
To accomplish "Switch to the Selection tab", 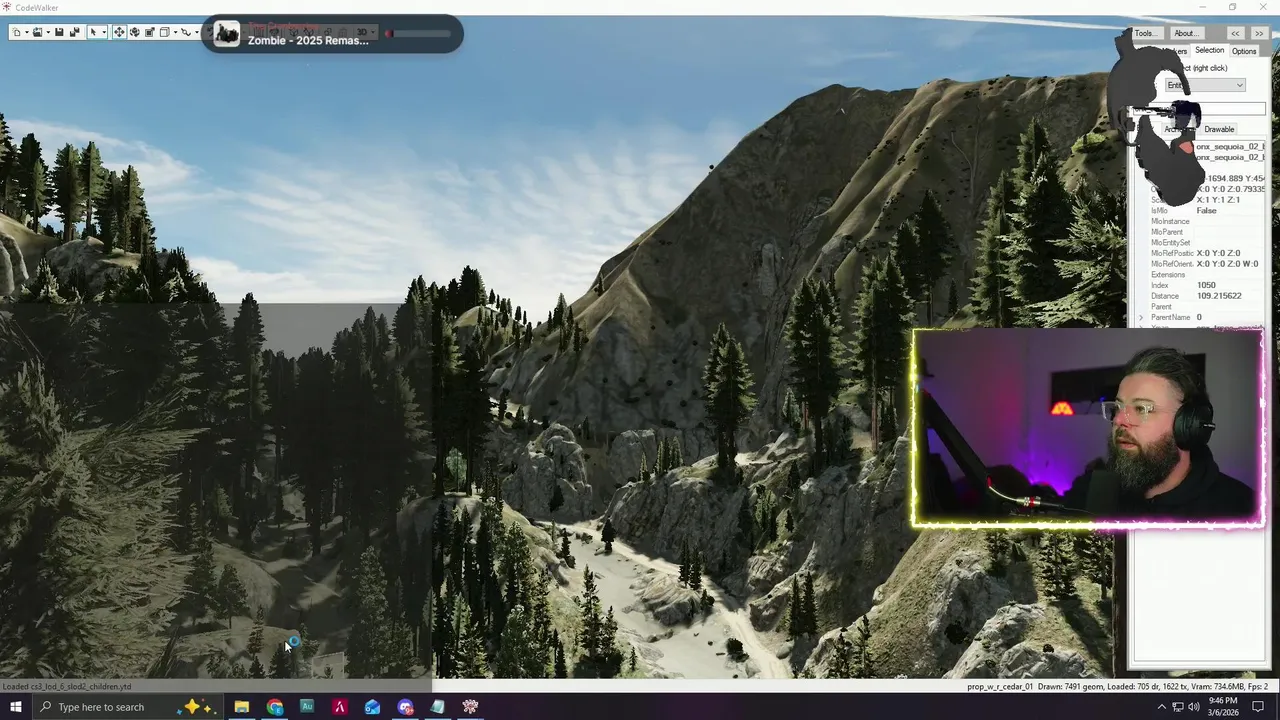I will (1209, 50).
